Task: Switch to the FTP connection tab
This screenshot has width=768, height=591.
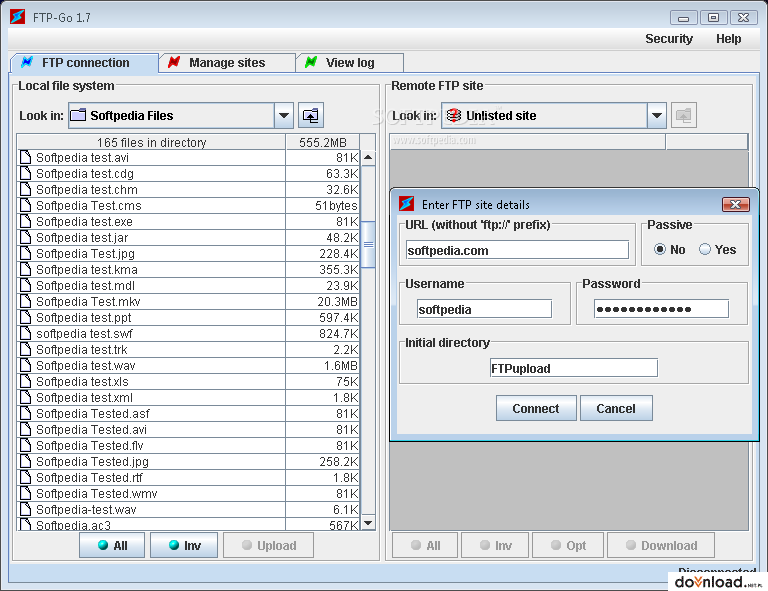Action: 84,63
